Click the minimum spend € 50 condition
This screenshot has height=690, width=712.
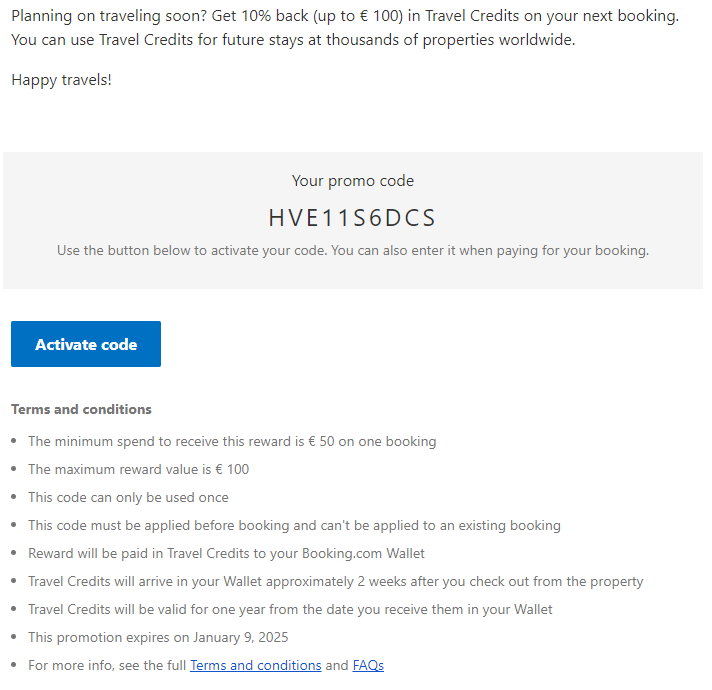(232, 441)
